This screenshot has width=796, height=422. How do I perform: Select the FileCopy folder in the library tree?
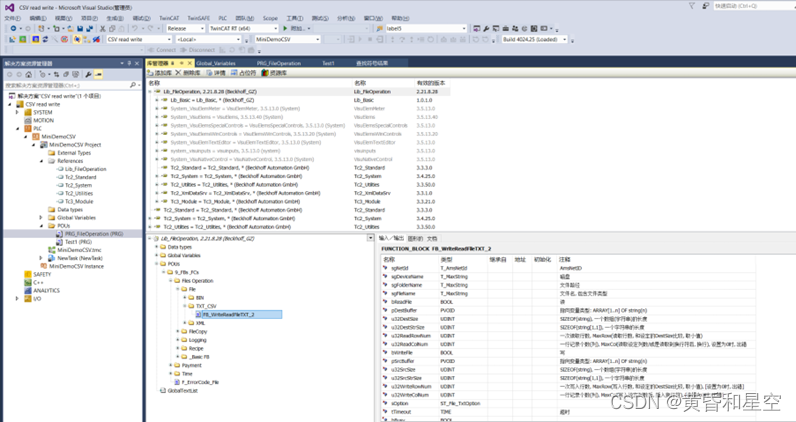[x=197, y=331]
